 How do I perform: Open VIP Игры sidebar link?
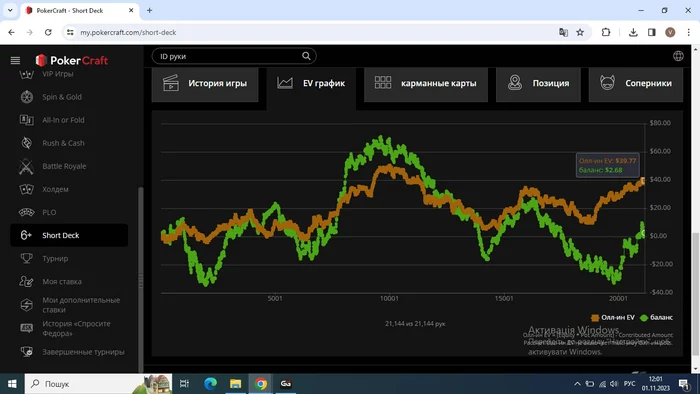pos(58,74)
